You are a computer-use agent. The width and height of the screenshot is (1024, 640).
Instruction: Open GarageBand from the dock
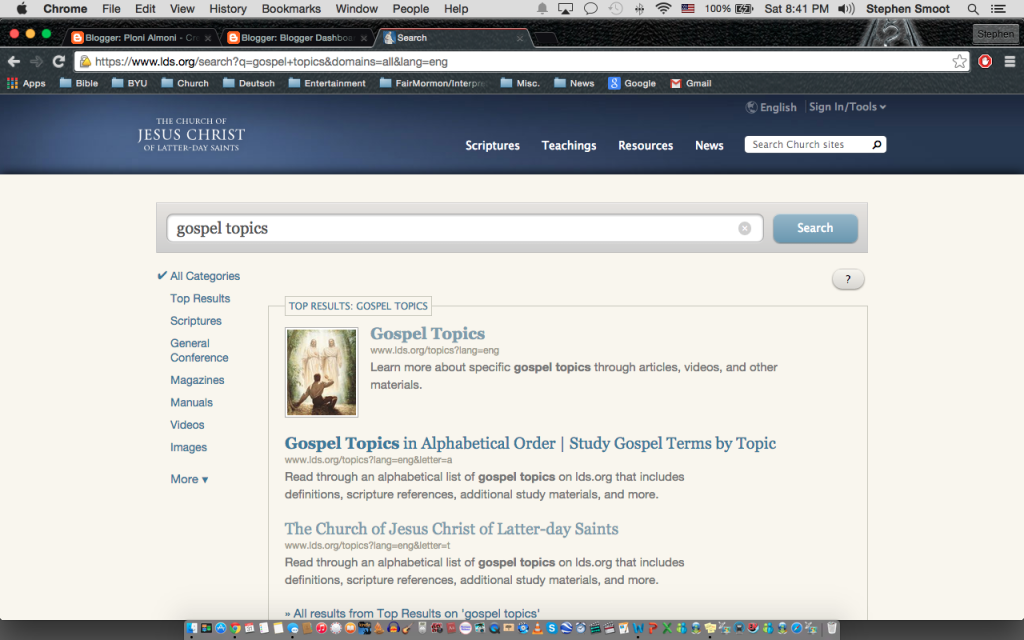pyautogui.click(x=406, y=628)
